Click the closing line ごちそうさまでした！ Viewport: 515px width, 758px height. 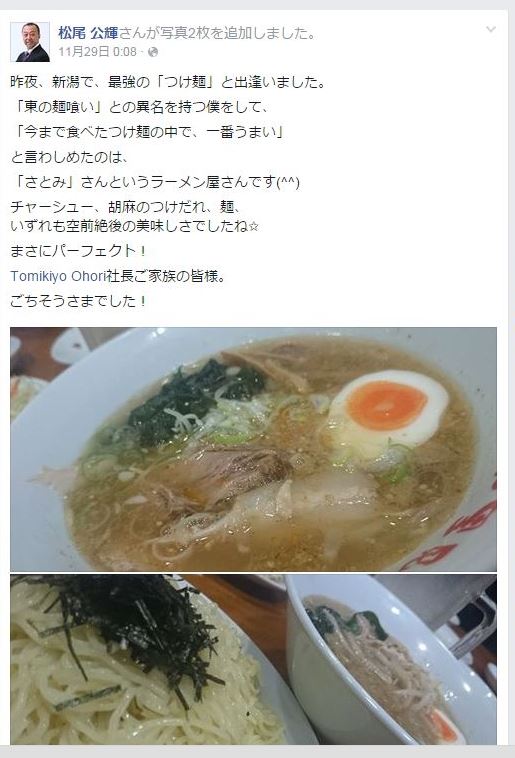[79, 301]
